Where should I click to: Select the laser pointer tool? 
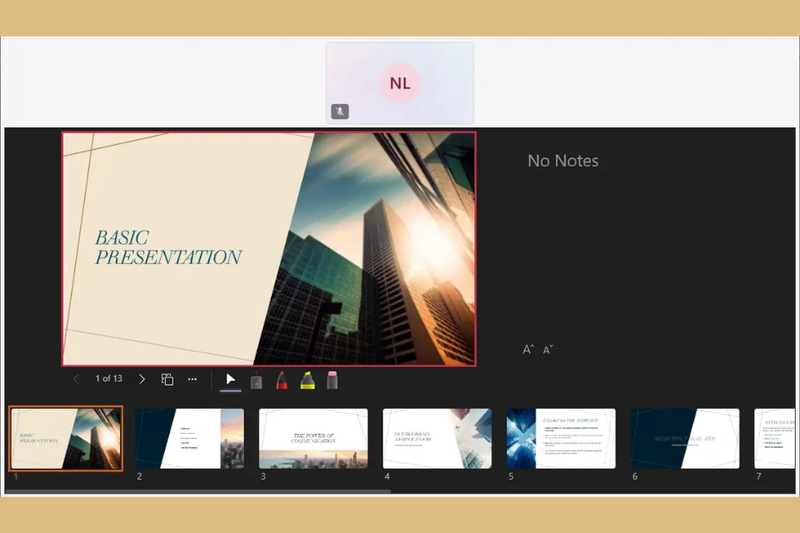(x=256, y=380)
